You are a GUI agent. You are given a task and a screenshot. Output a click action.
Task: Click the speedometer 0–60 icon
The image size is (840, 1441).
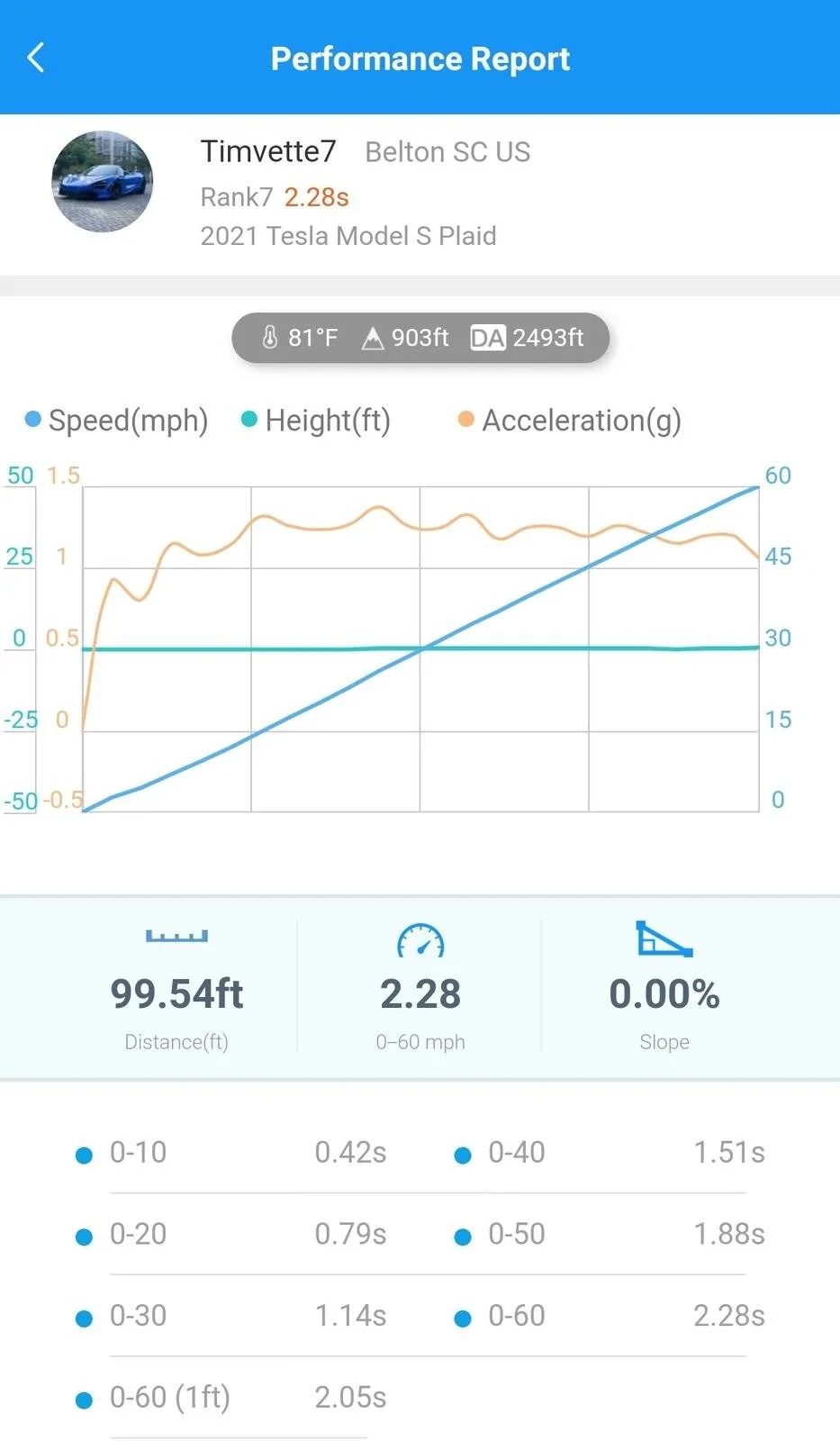[420, 940]
